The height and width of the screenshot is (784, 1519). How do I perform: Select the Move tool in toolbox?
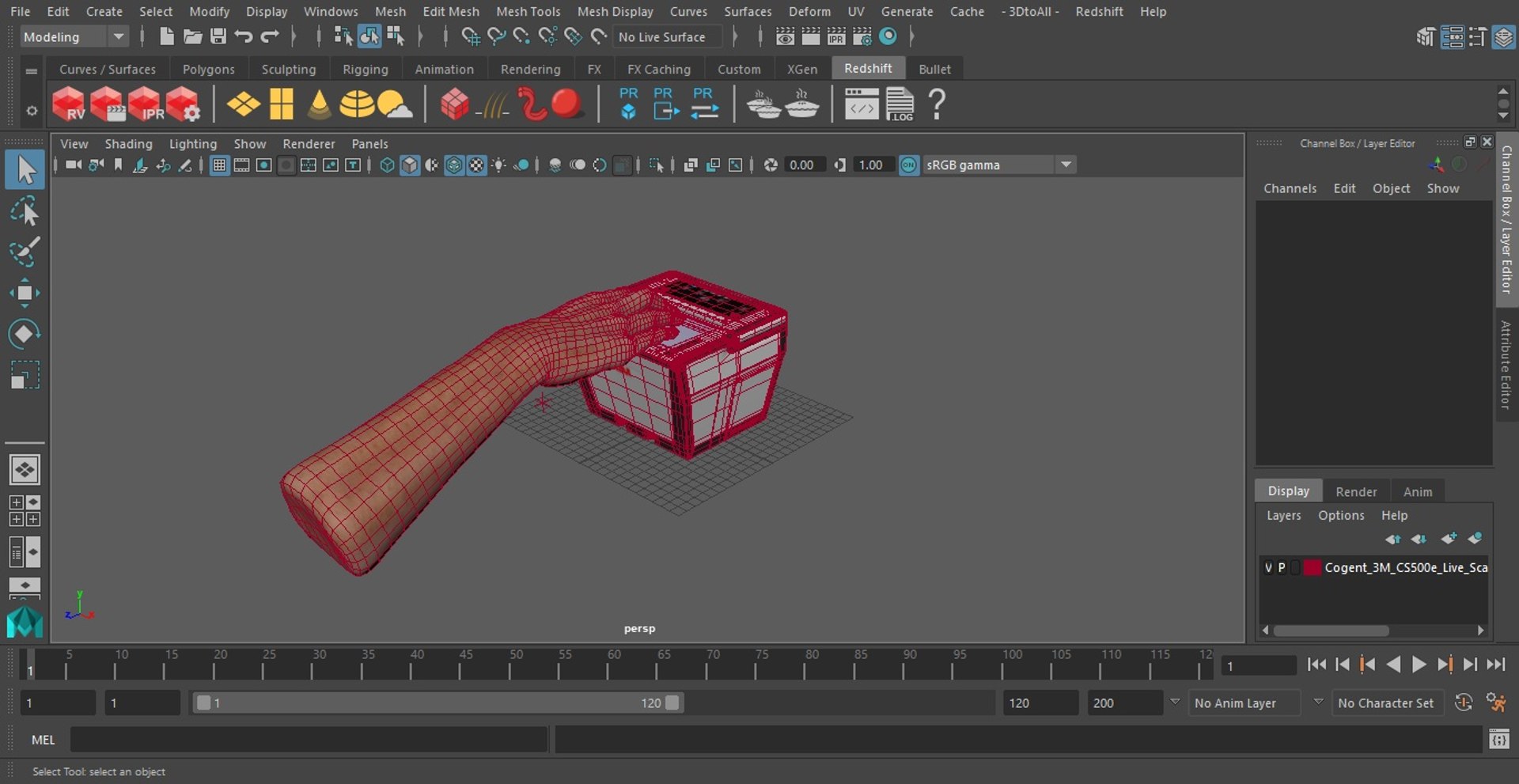click(x=25, y=293)
